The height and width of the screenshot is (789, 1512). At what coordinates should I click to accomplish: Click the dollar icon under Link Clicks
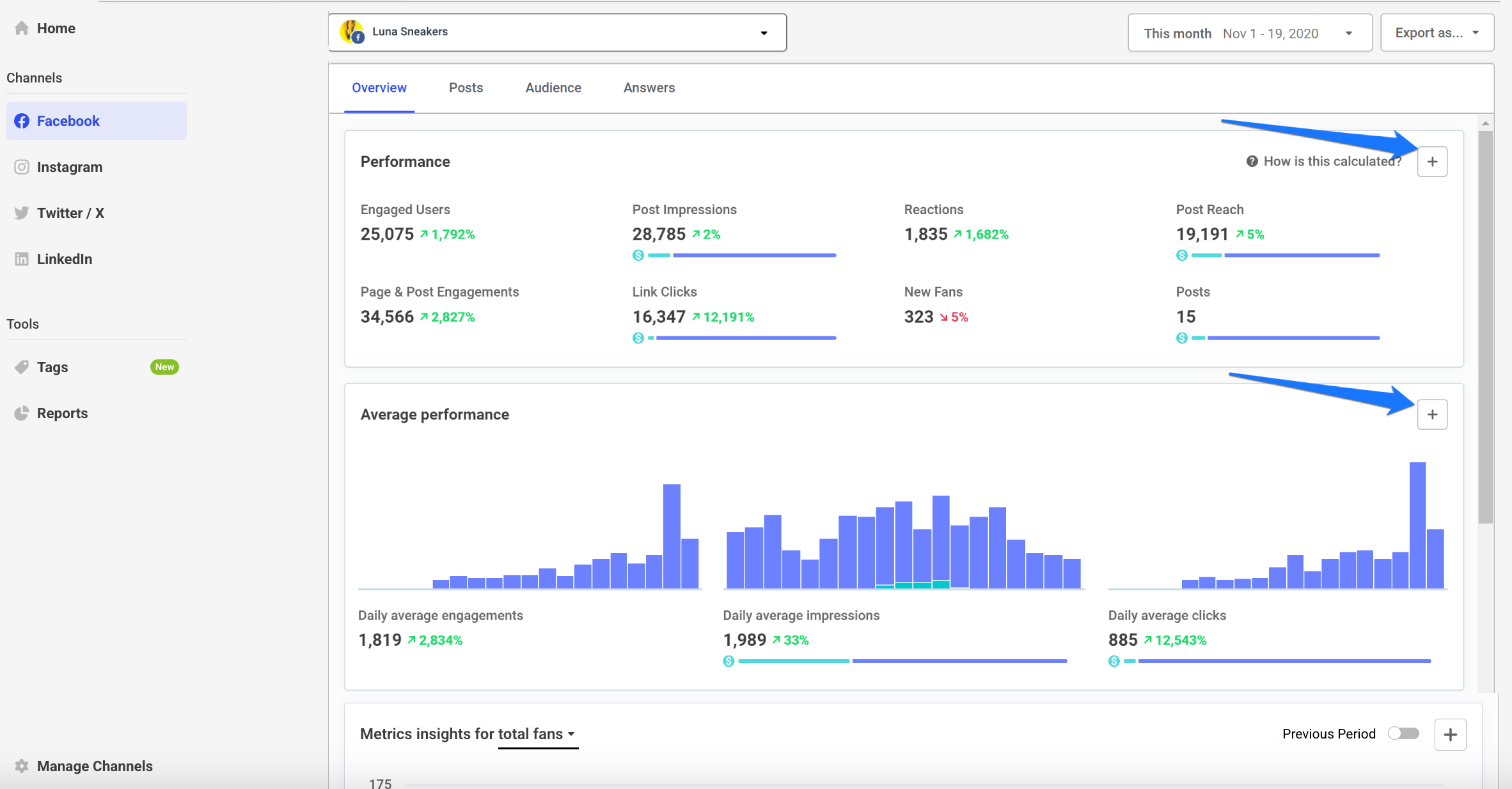[x=638, y=338]
